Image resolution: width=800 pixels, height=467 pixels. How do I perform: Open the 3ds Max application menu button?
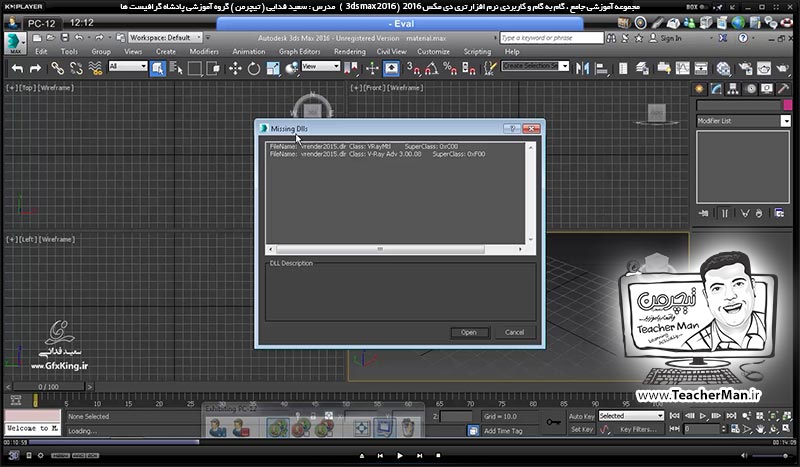point(15,43)
